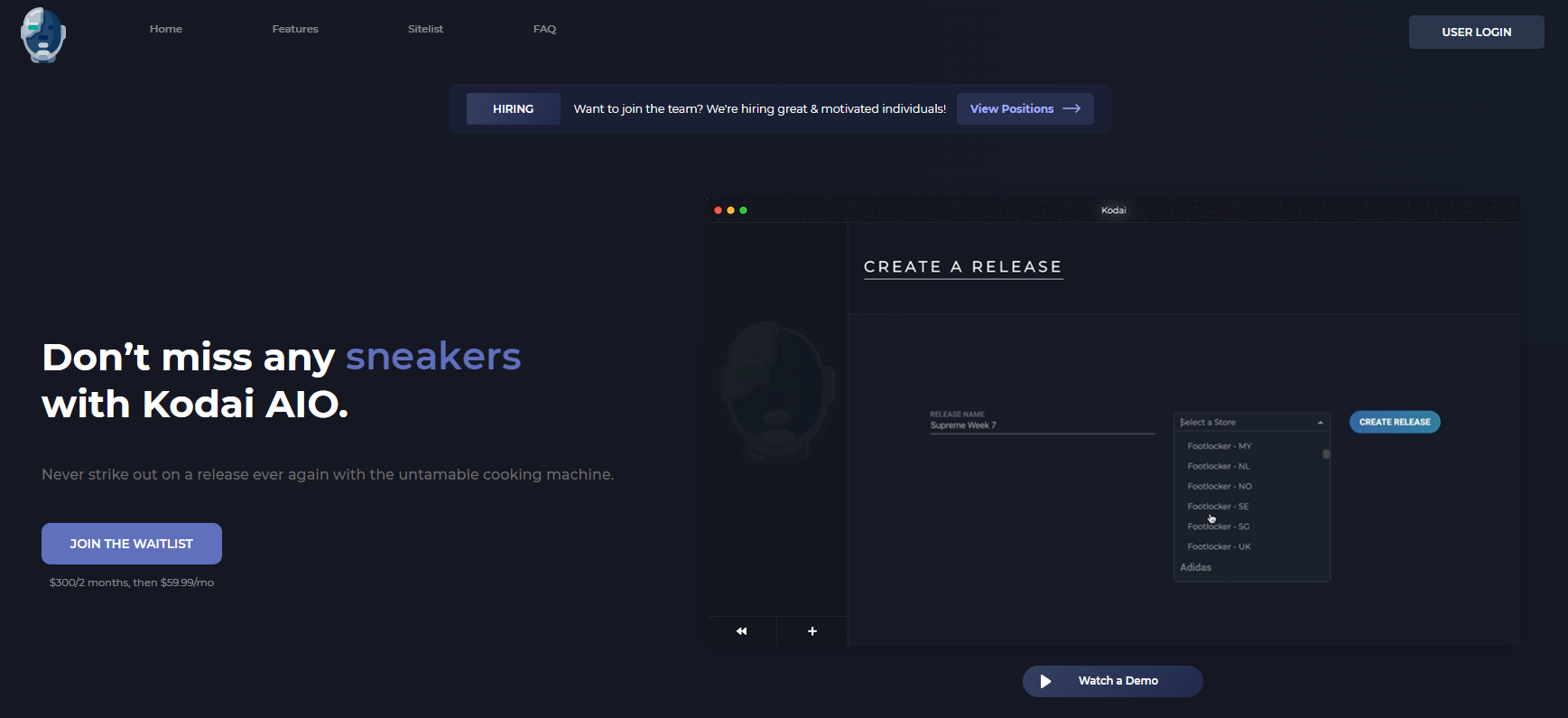Pick Footlocker - SG from the dropdown
The width and height of the screenshot is (1568, 718).
tap(1219, 527)
